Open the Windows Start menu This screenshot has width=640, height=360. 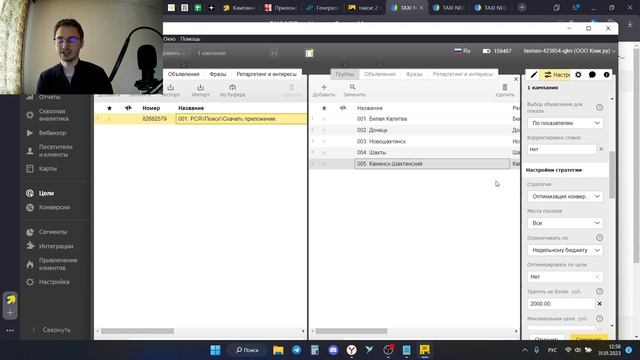[215, 350]
